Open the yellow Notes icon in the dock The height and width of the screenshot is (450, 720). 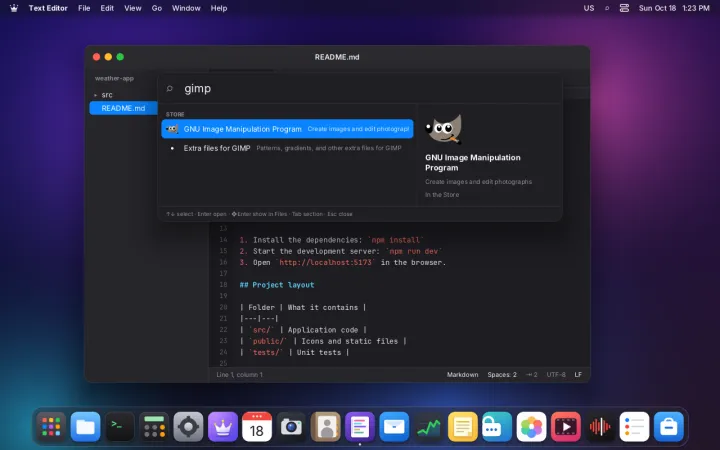click(x=463, y=427)
